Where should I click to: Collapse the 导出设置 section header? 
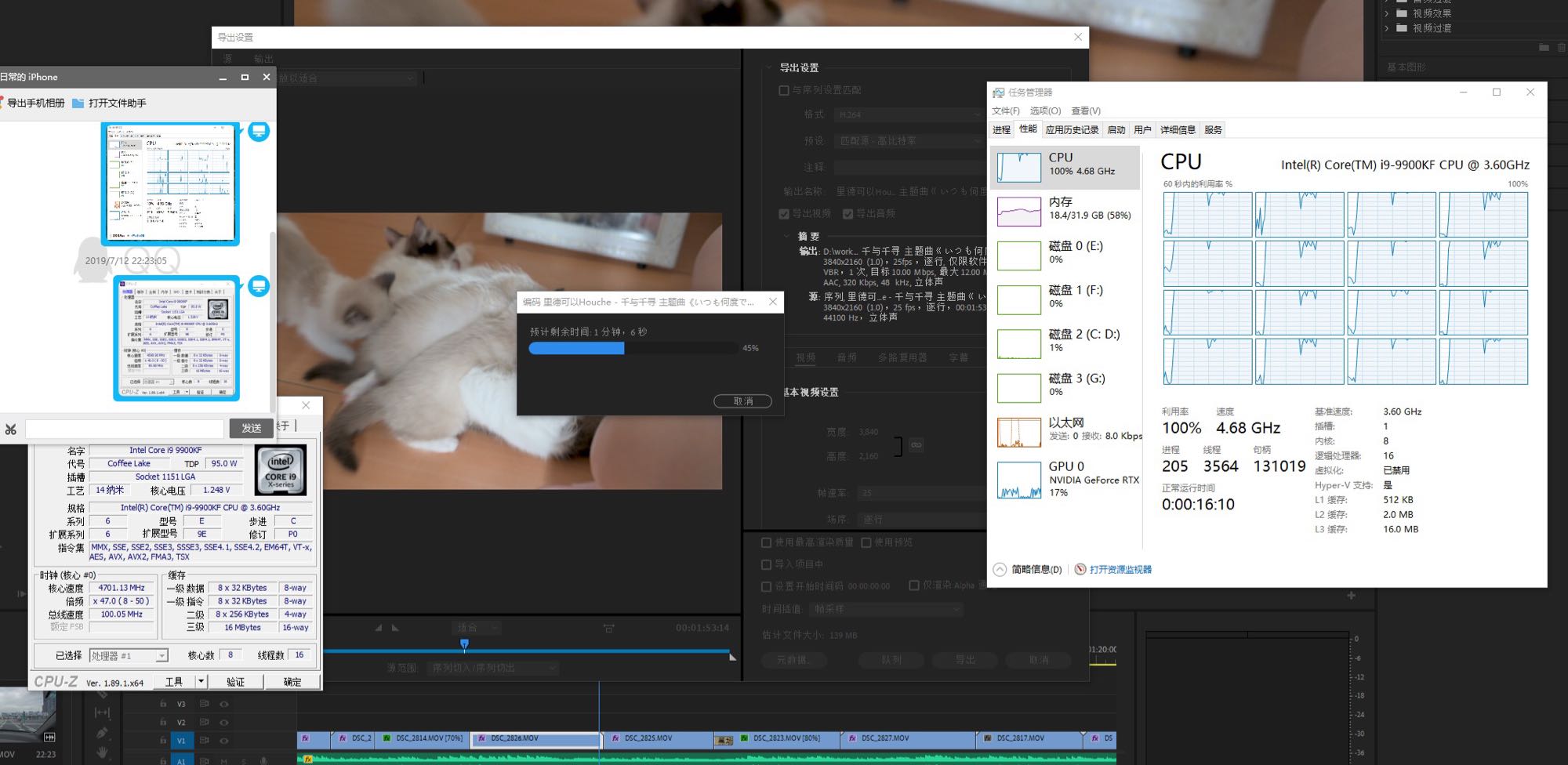pos(768,68)
